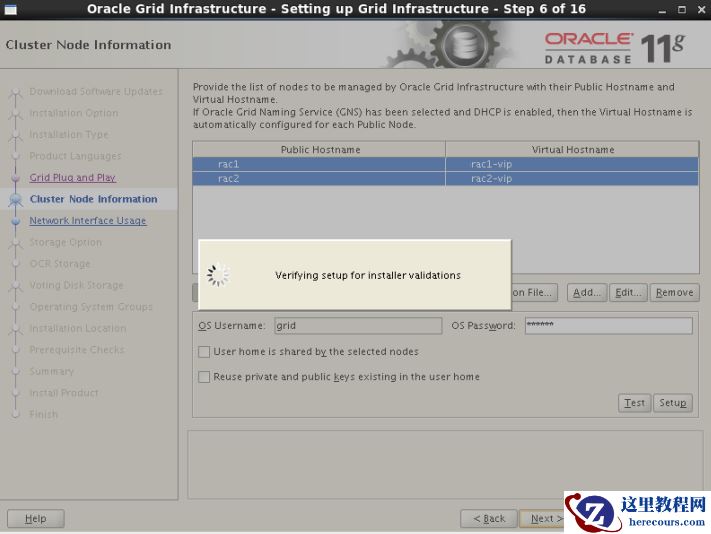The width and height of the screenshot is (711, 534).
Task: Click the Operating System Groups step
Action: click(91, 307)
